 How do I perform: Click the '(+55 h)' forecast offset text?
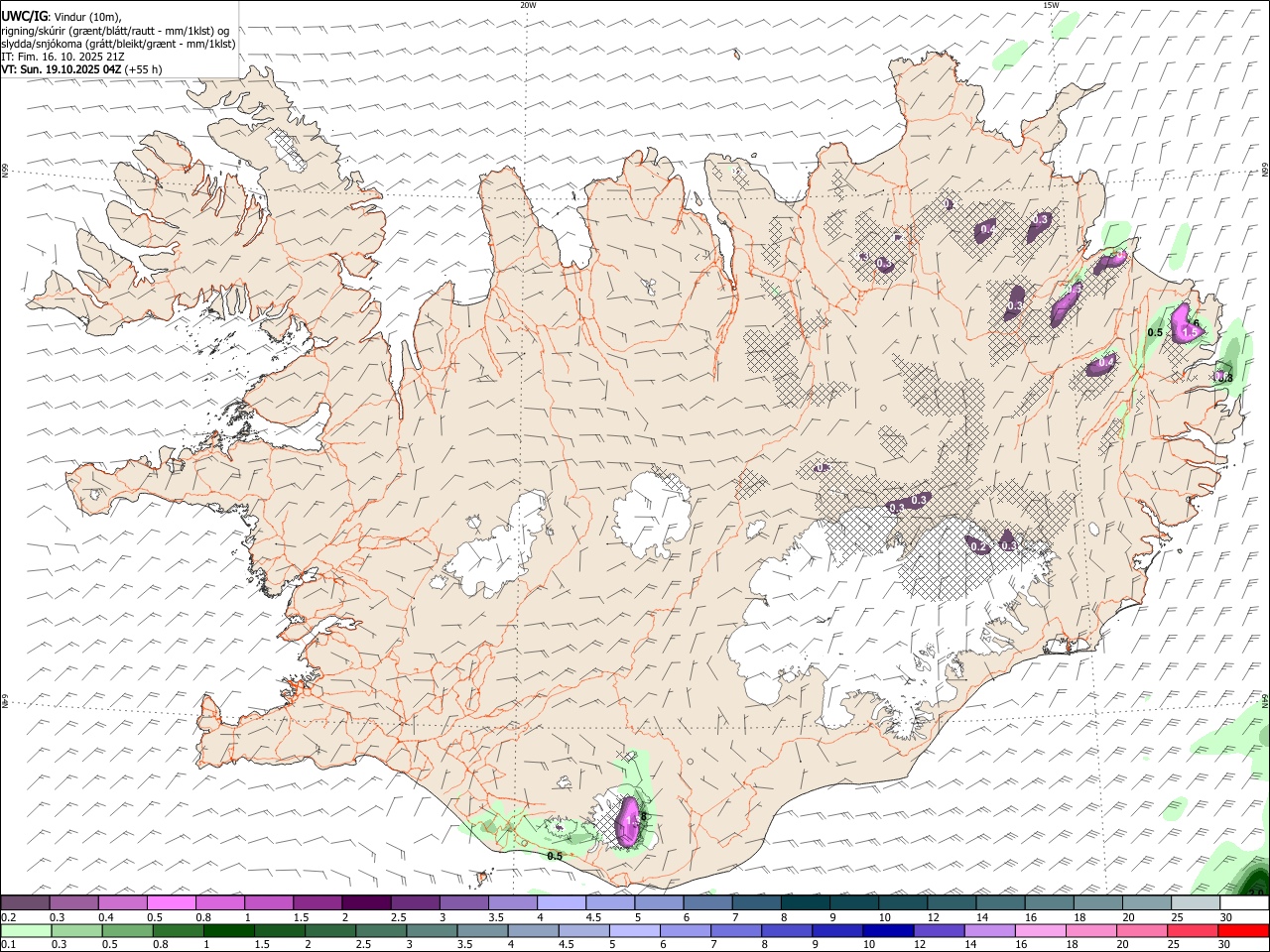point(144,69)
